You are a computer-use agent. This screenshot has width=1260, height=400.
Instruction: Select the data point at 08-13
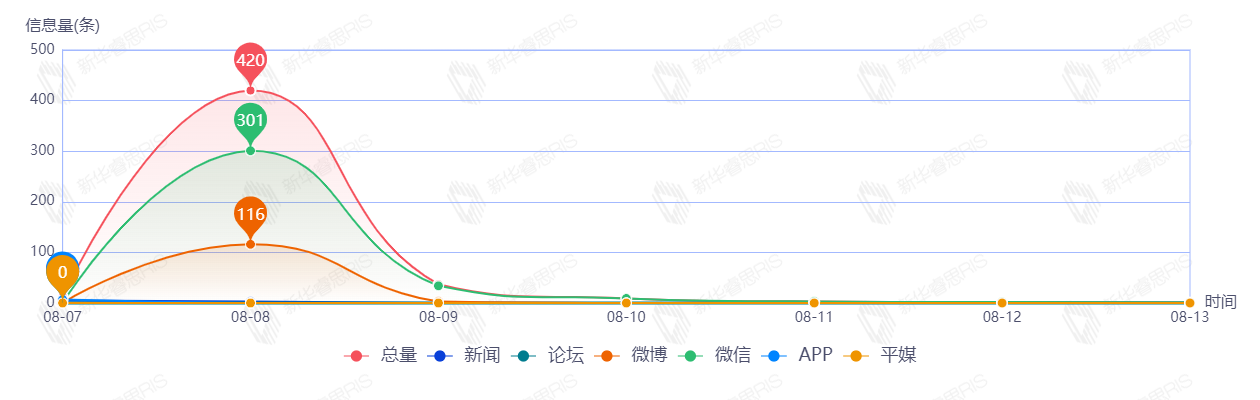pyautogui.click(x=1189, y=303)
